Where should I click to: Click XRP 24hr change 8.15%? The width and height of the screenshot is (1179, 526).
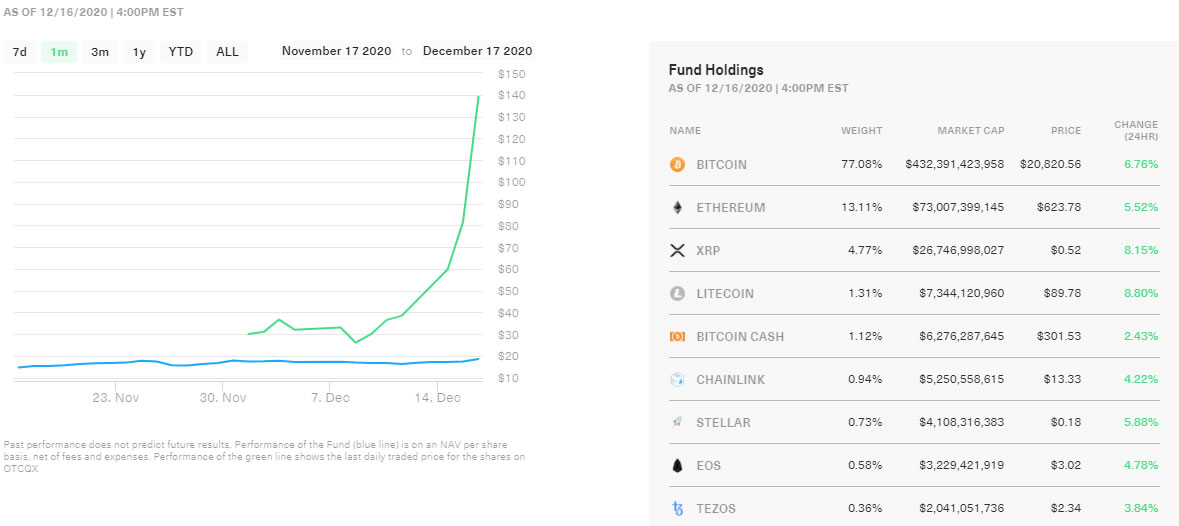(1141, 250)
